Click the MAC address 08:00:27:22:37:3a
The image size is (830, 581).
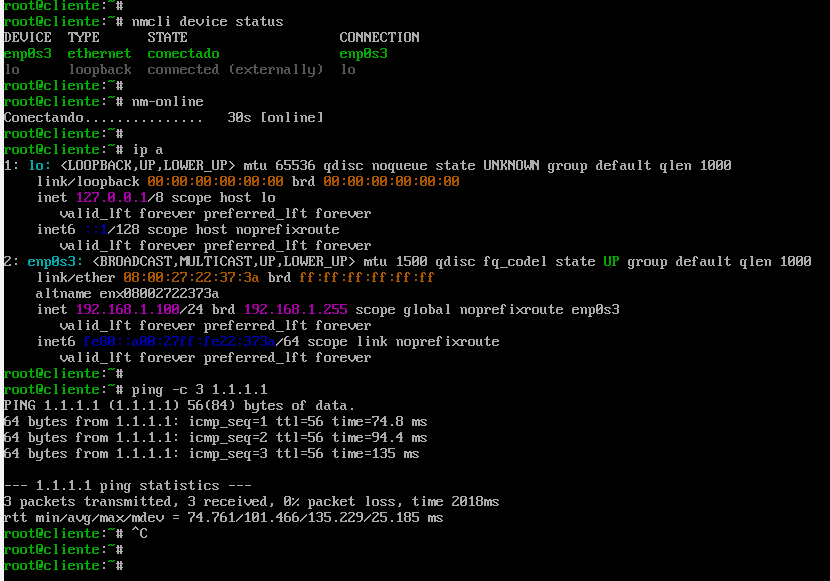192,277
